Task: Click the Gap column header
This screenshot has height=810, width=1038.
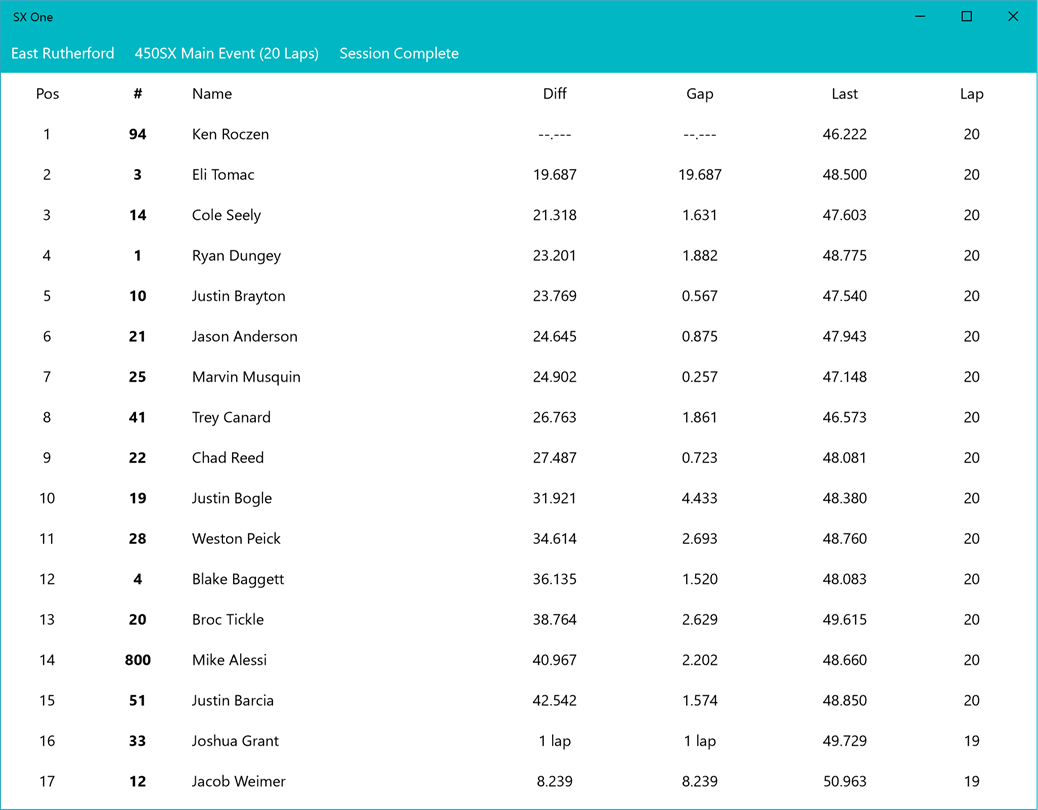Action: tap(700, 94)
